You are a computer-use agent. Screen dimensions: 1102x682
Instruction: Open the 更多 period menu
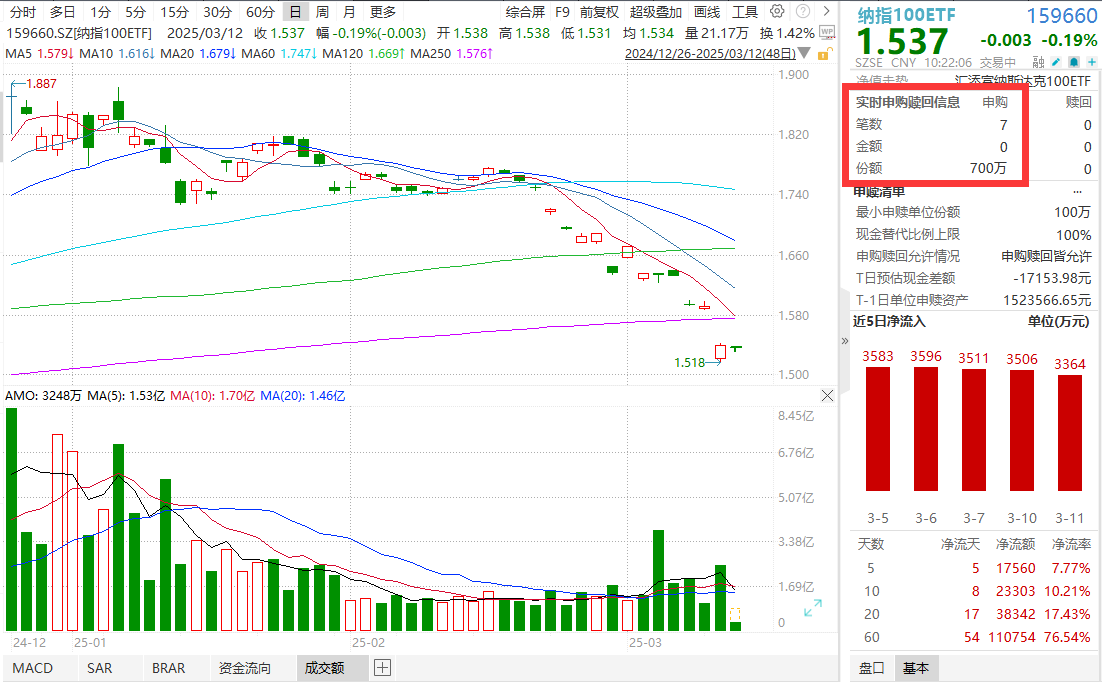pos(382,12)
